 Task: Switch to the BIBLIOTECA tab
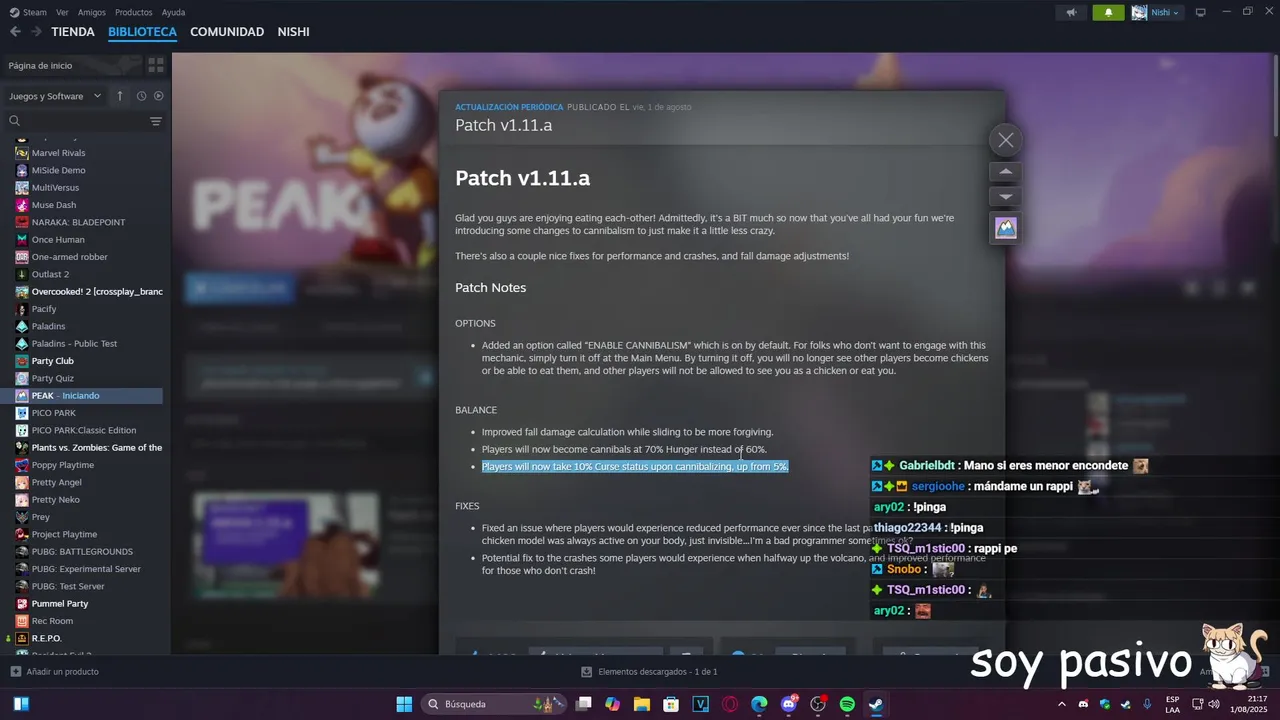click(x=142, y=32)
